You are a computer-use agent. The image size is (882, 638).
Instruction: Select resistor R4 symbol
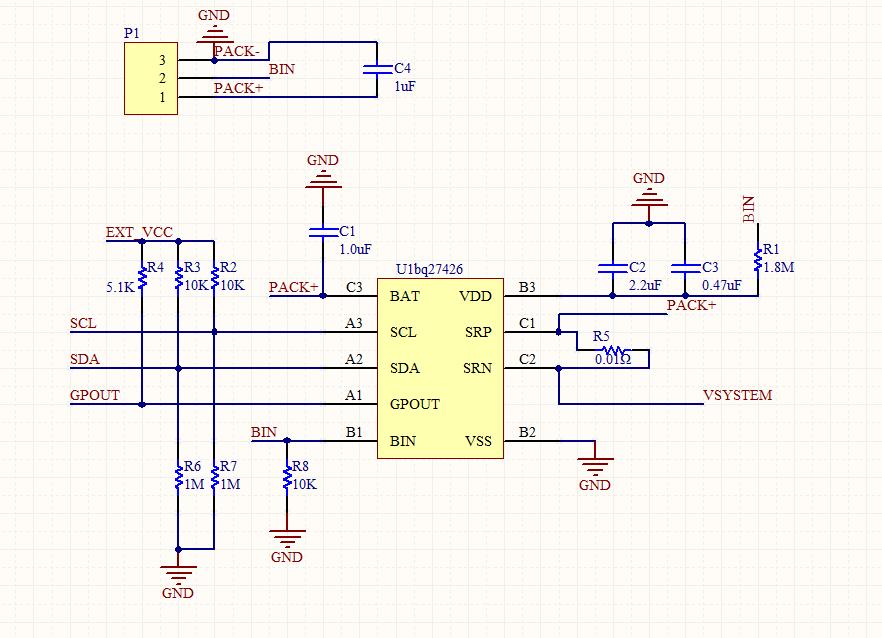coord(142,277)
